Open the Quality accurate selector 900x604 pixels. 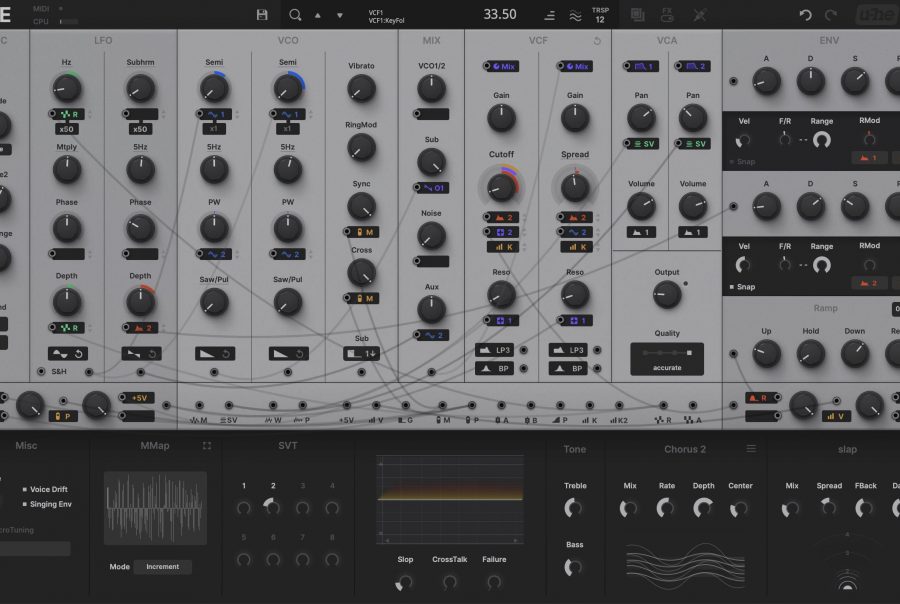tap(666, 358)
